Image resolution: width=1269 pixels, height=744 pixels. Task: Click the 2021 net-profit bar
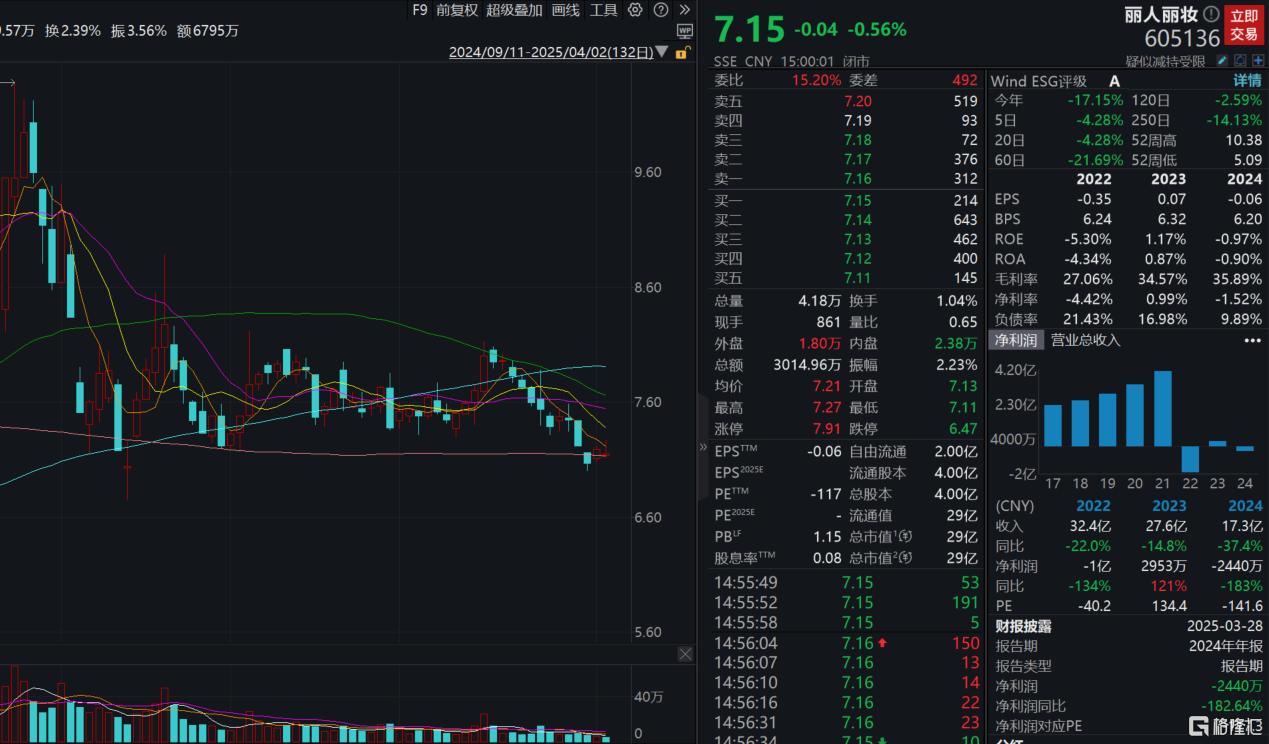click(1162, 409)
